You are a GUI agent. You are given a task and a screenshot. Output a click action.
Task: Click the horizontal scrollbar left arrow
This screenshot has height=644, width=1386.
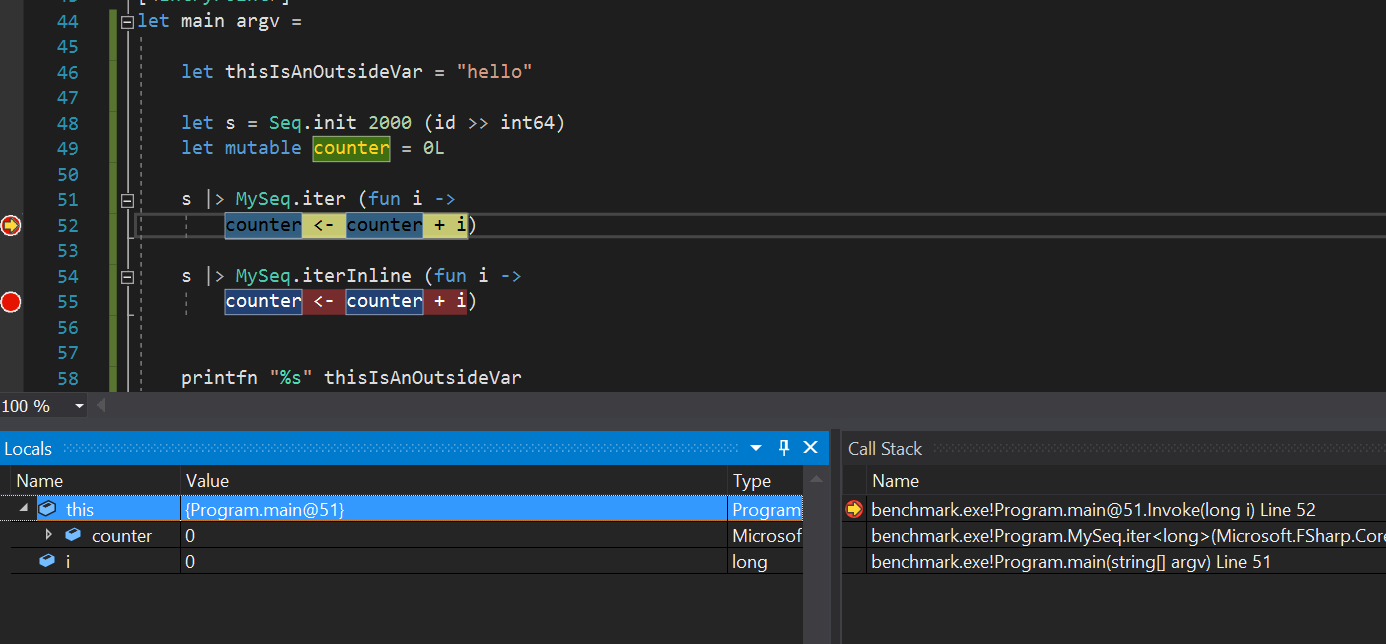point(100,406)
